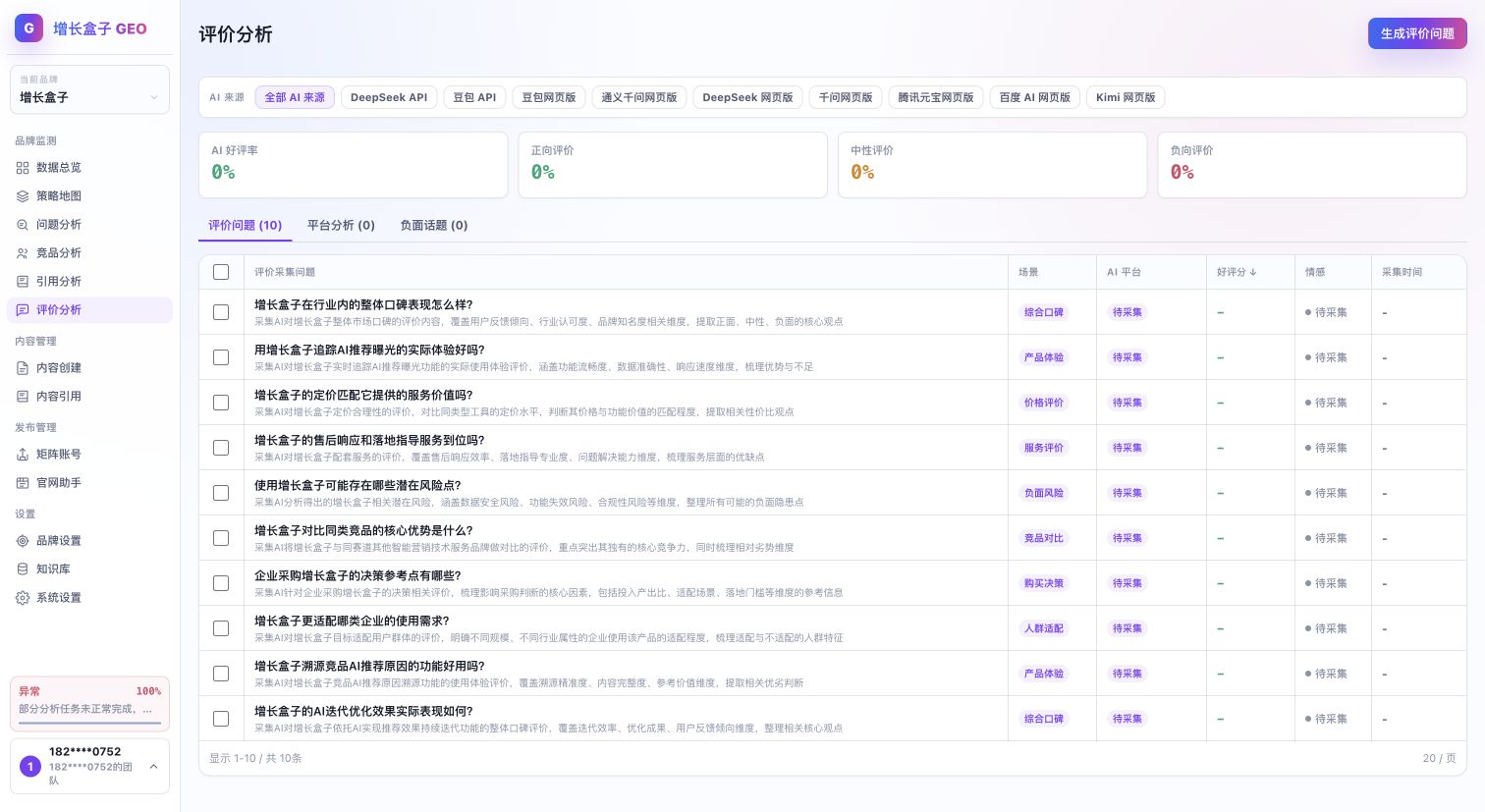Click the 服务评价 scene tag

pos(1044,448)
